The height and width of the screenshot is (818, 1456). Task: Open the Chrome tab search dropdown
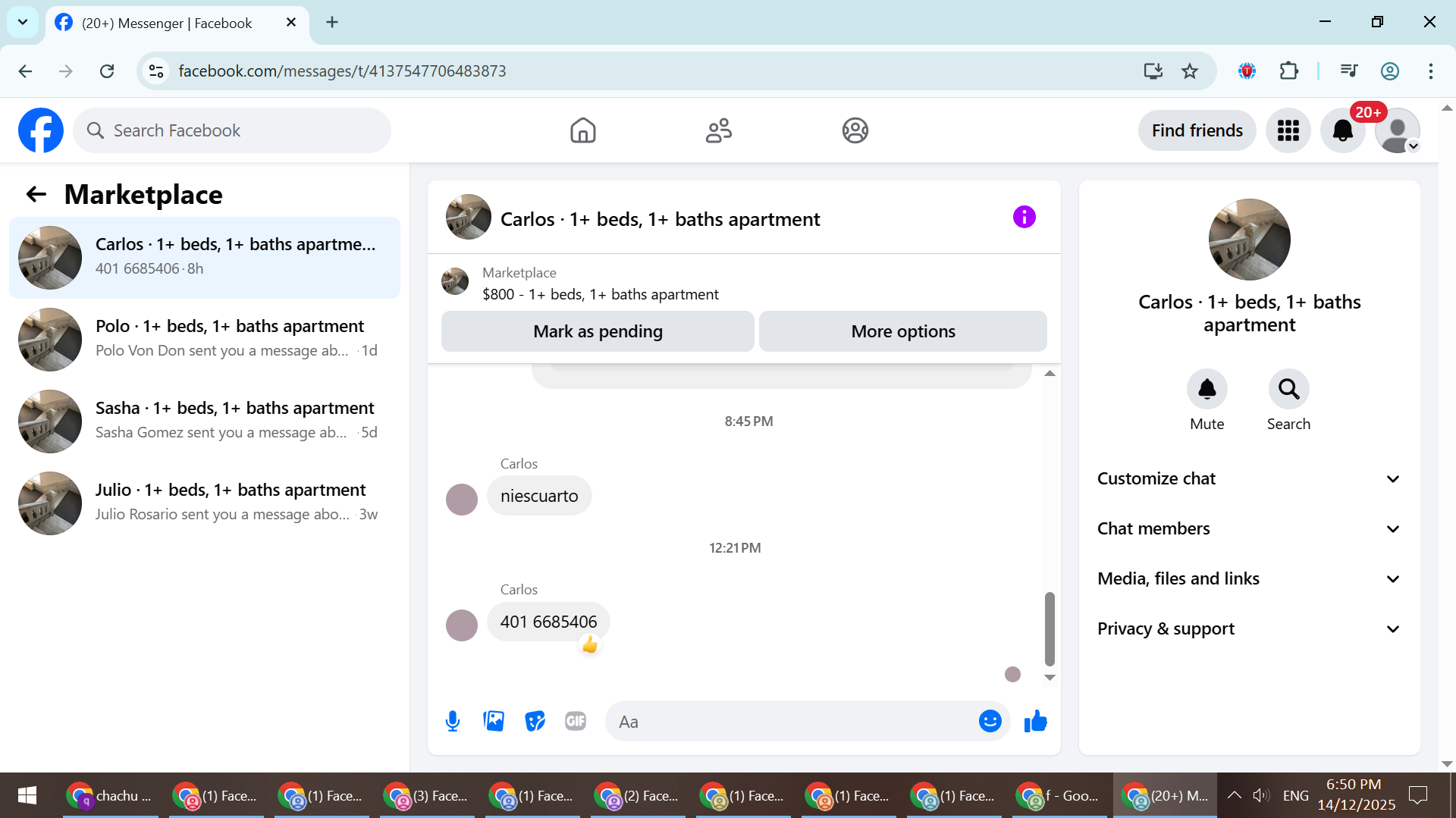point(23,22)
